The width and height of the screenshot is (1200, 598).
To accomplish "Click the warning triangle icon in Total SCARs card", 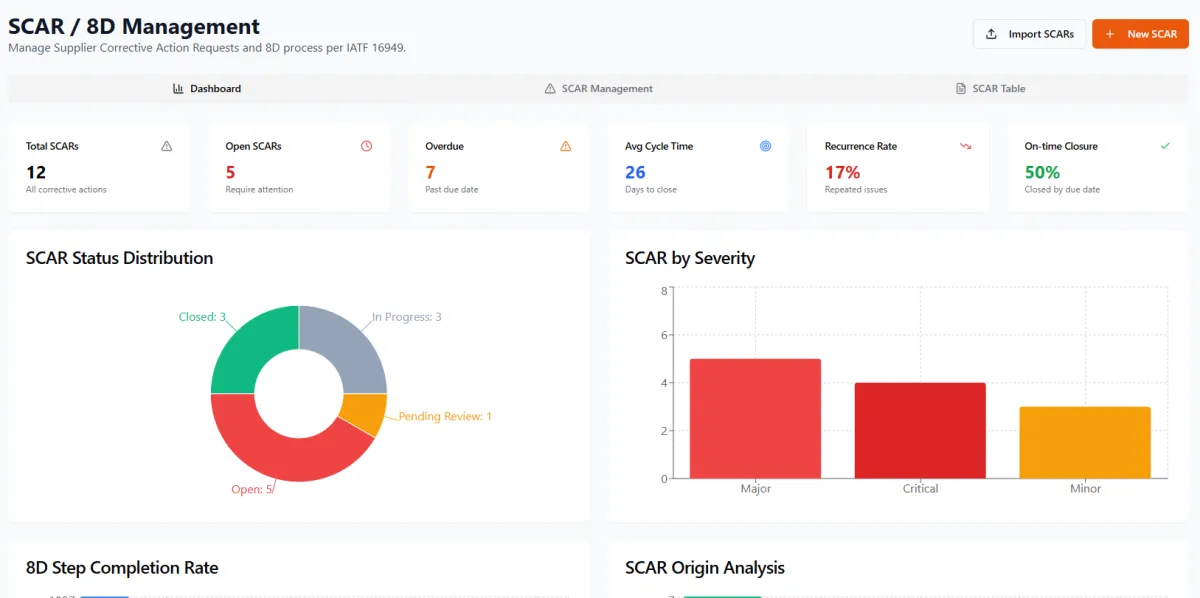I will [167, 146].
